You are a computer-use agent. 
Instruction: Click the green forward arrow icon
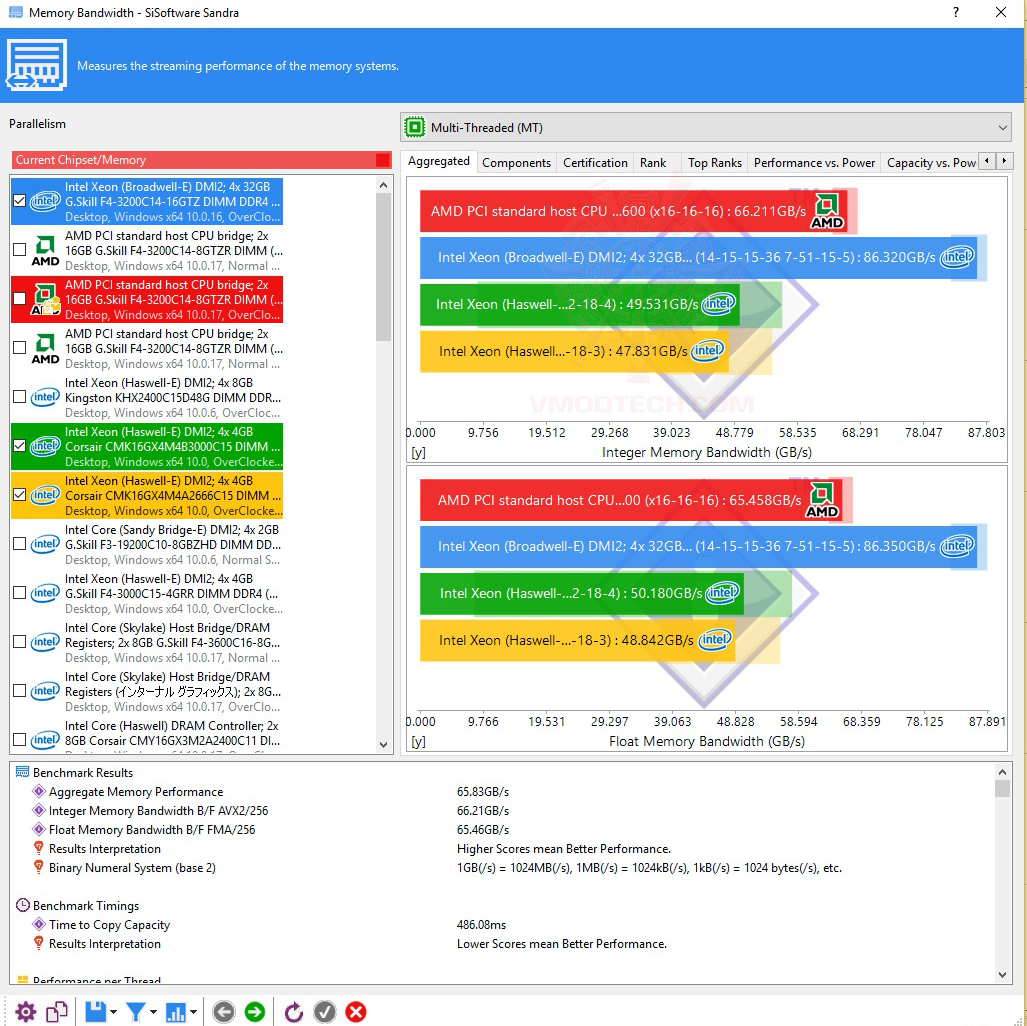(x=255, y=1012)
